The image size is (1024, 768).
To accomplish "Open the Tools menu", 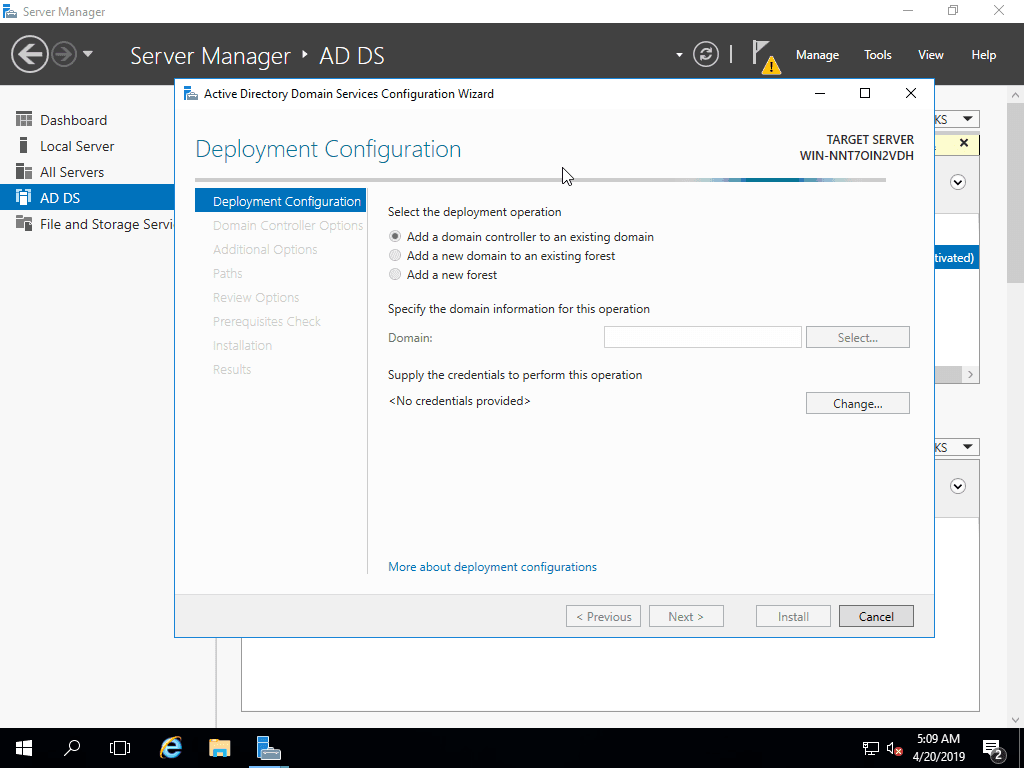I will [877, 55].
